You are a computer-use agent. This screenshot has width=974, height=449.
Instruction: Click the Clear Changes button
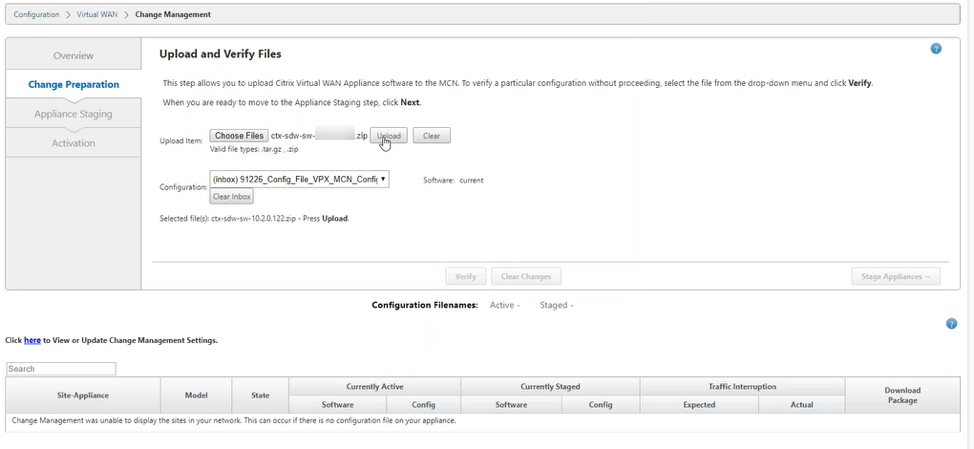click(527, 277)
